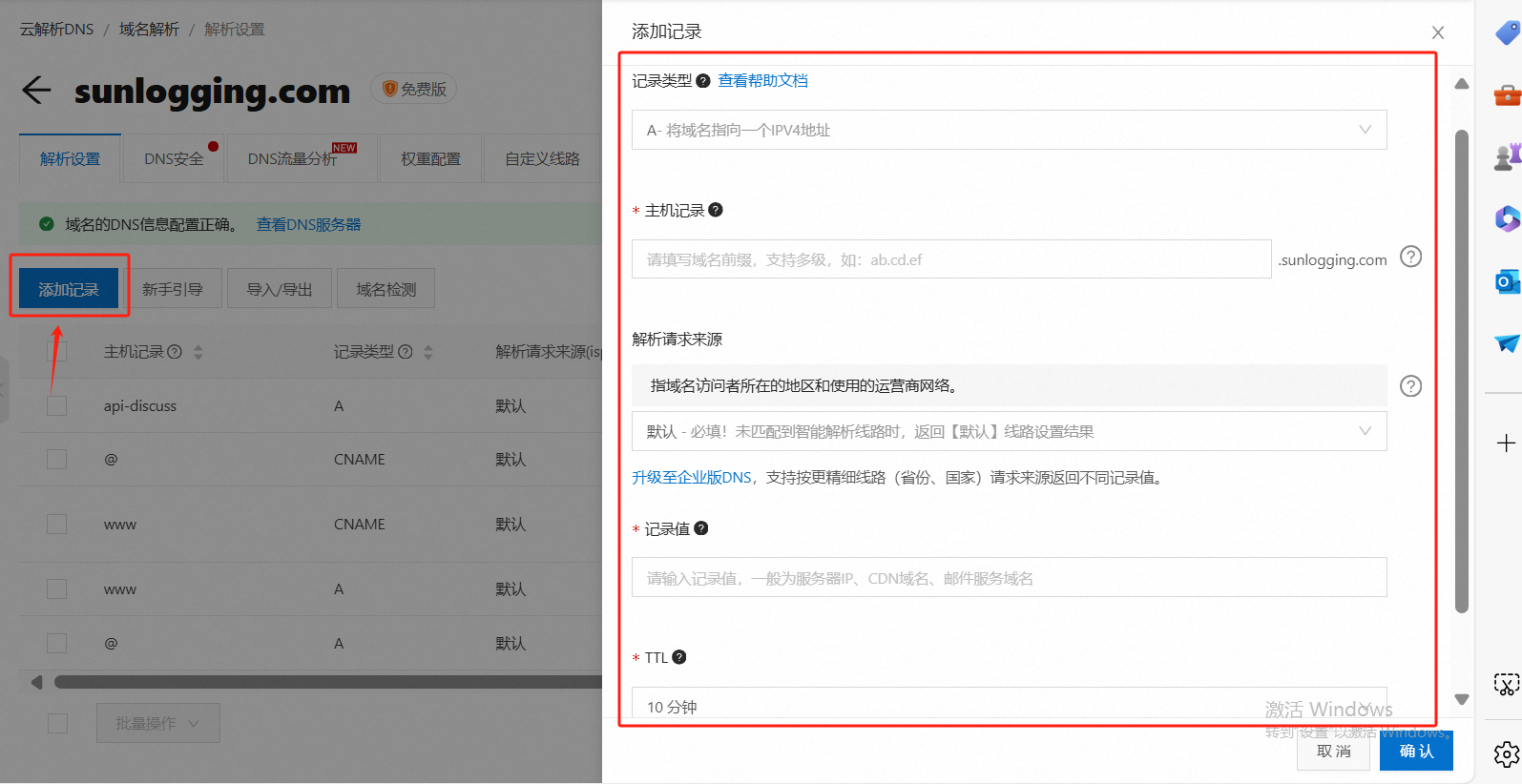Check the box for api-discuss record
The image size is (1522, 784).
tap(57, 406)
